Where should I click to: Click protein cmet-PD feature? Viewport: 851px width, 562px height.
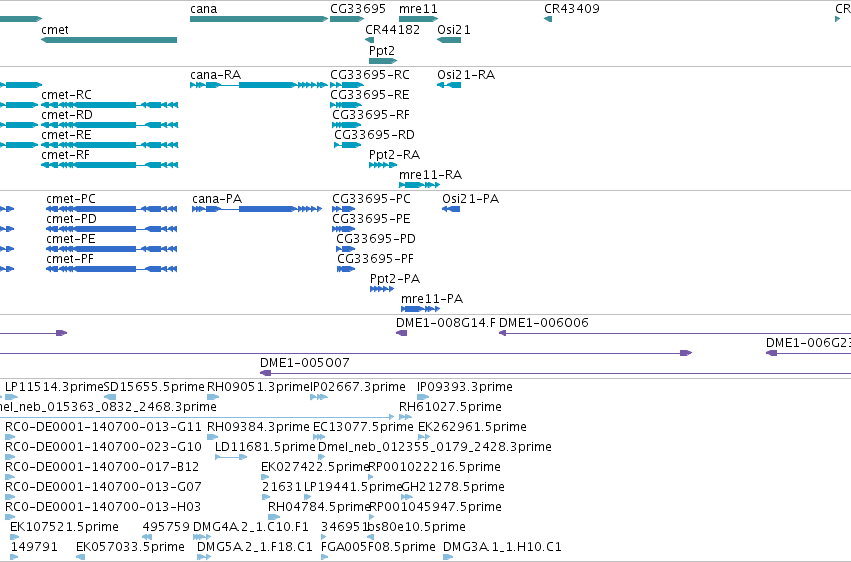point(112,229)
